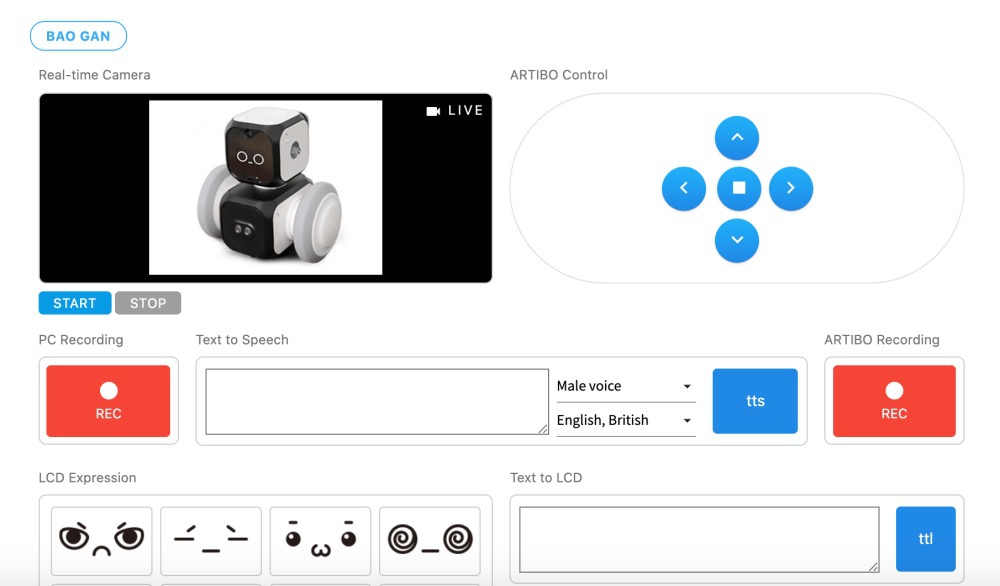Click the ARTIBO Control label
Screen dimensions: 1000x586
click(559, 75)
